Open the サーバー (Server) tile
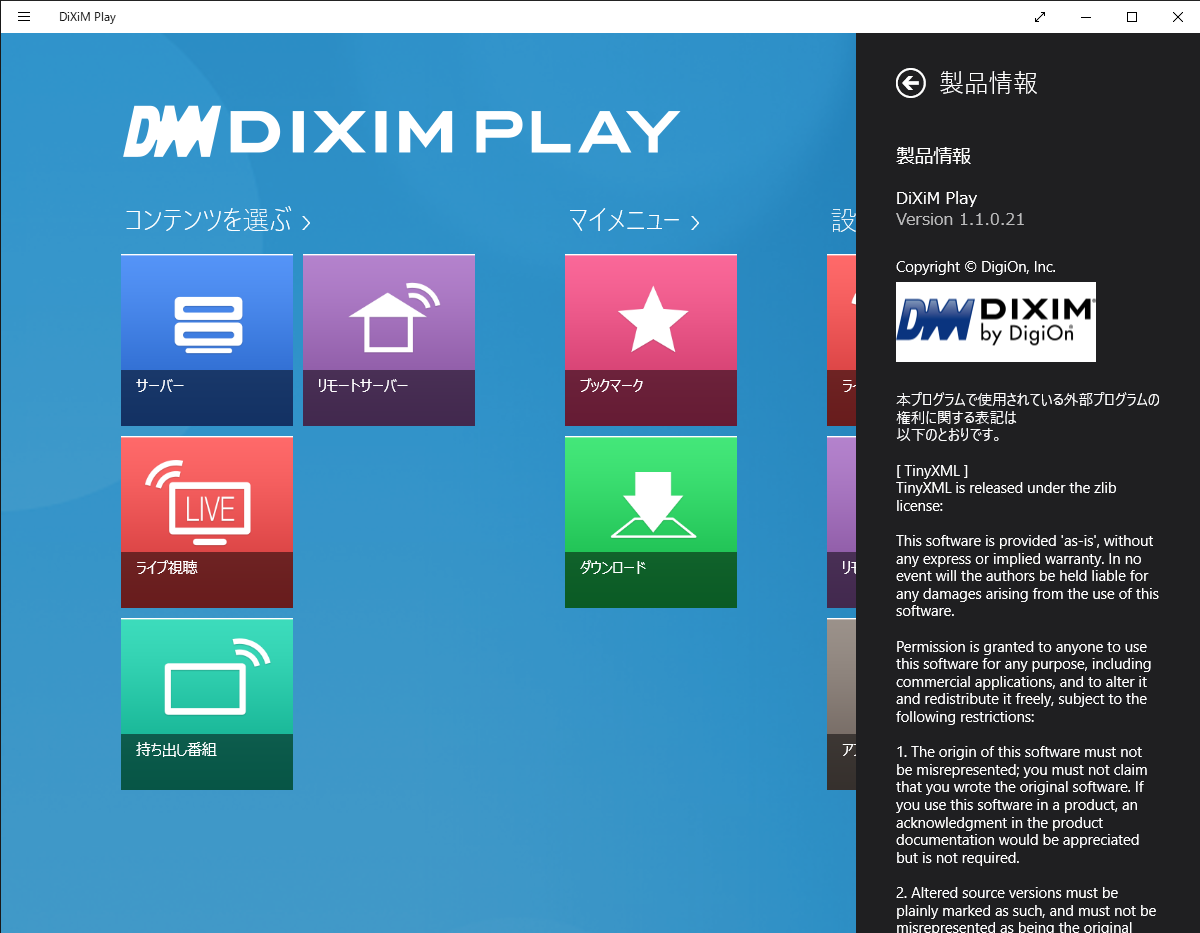Image resolution: width=1200 pixels, height=933 pixels. [x=206, y=340]
